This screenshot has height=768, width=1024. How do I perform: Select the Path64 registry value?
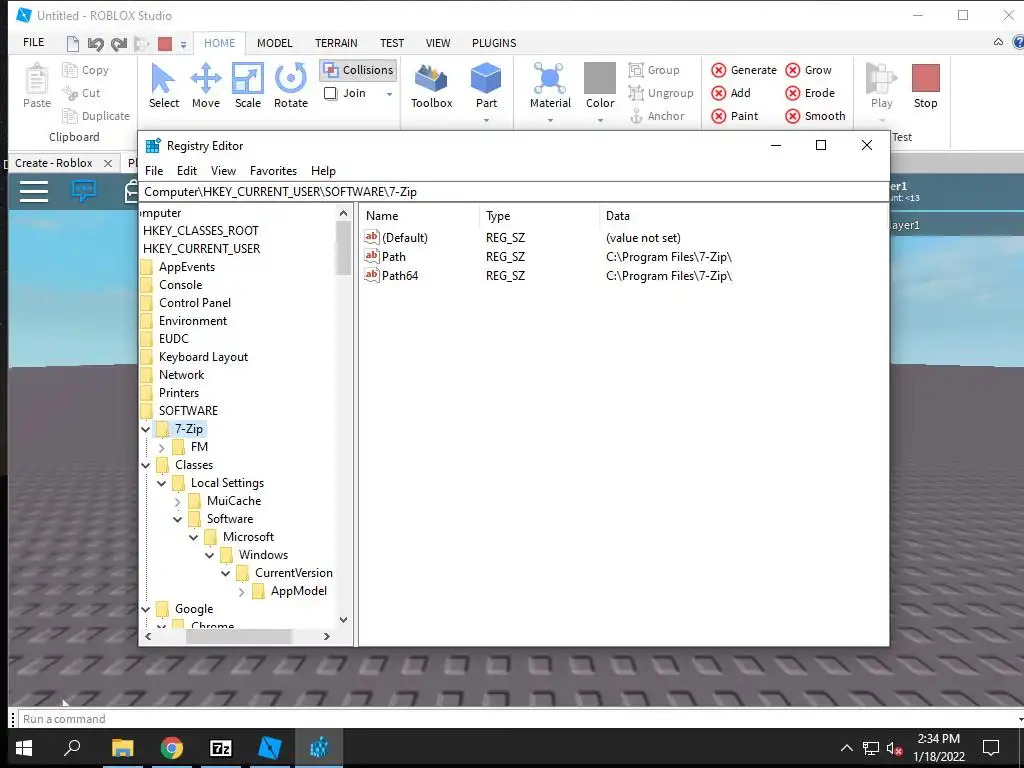tap(400, 276)
